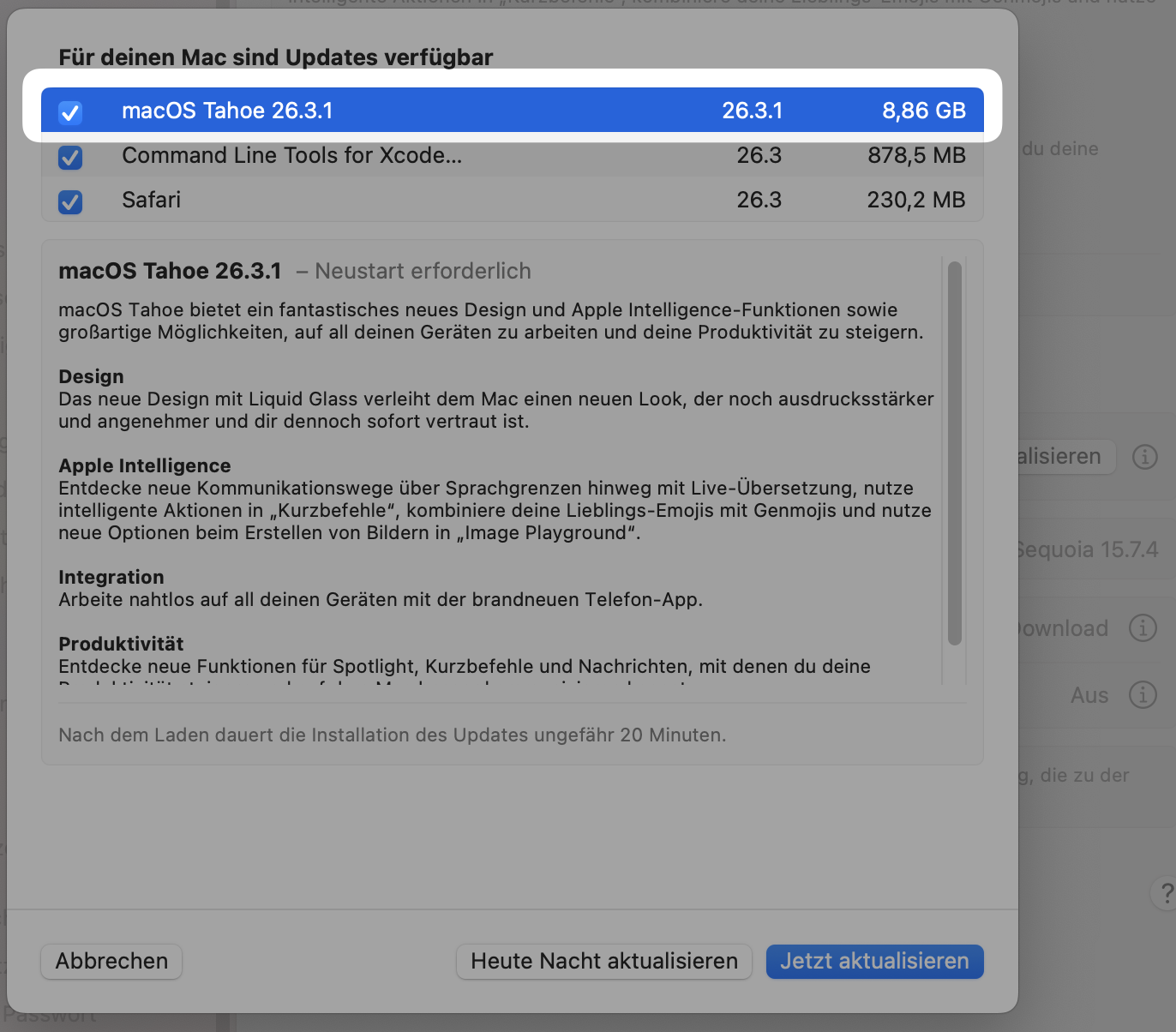The width and height of the screenshot is (1176, 1032).
Task: Start update with Jetzt aktualisieren
Action: 874,961
